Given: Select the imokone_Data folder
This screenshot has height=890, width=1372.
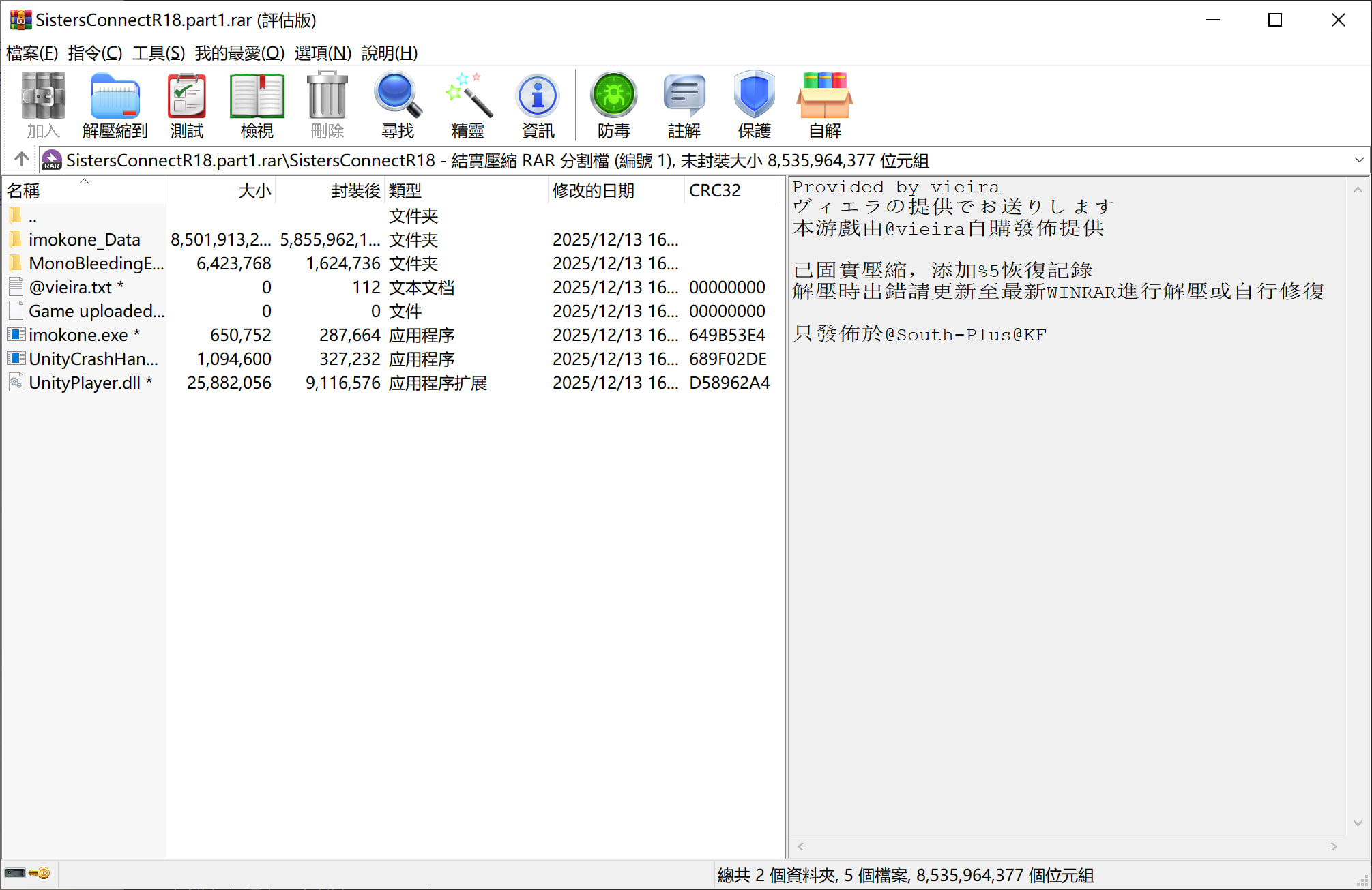Looking at the screenshot, I should (84, 239).
